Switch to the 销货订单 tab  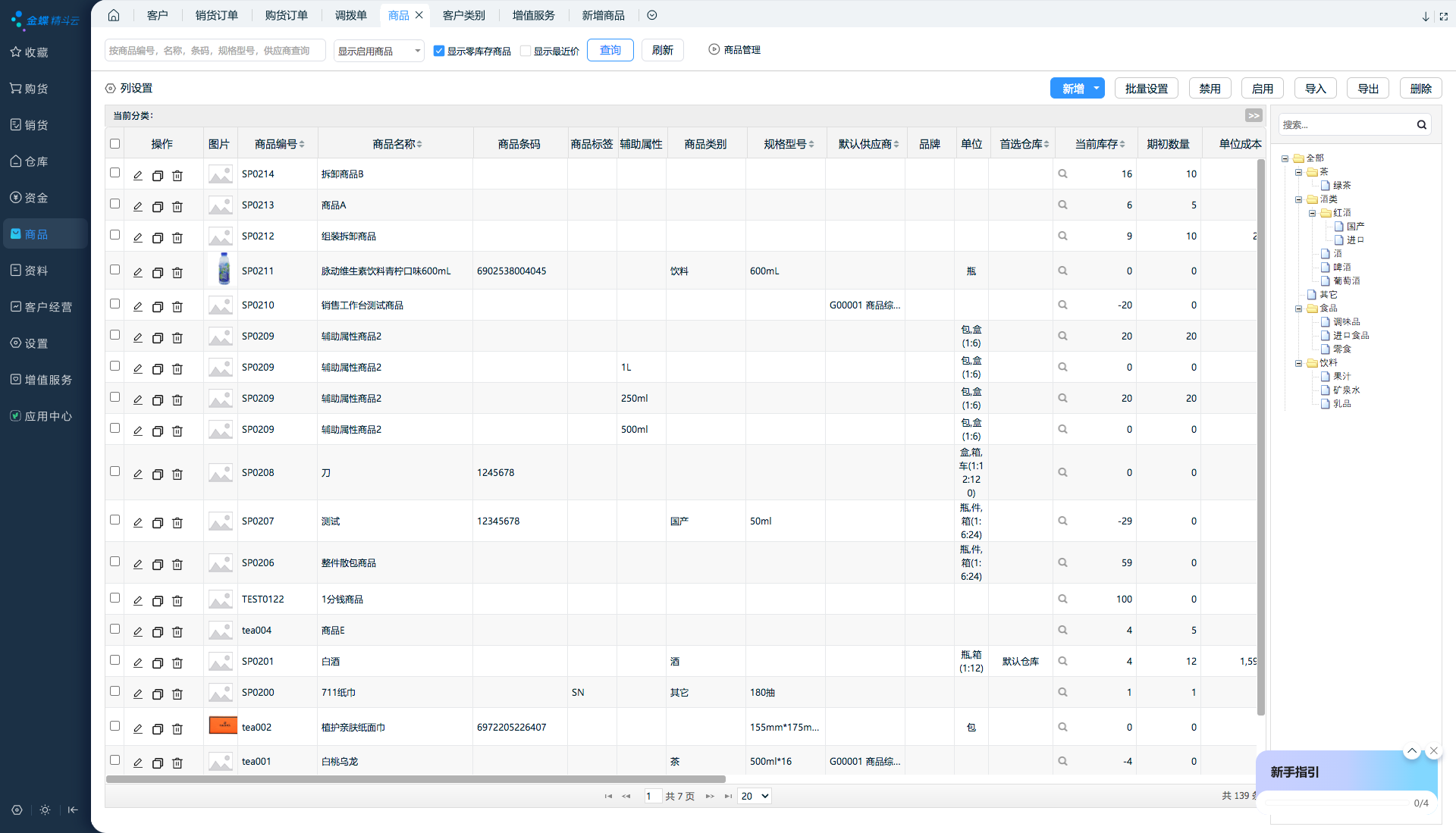point(216,15)
